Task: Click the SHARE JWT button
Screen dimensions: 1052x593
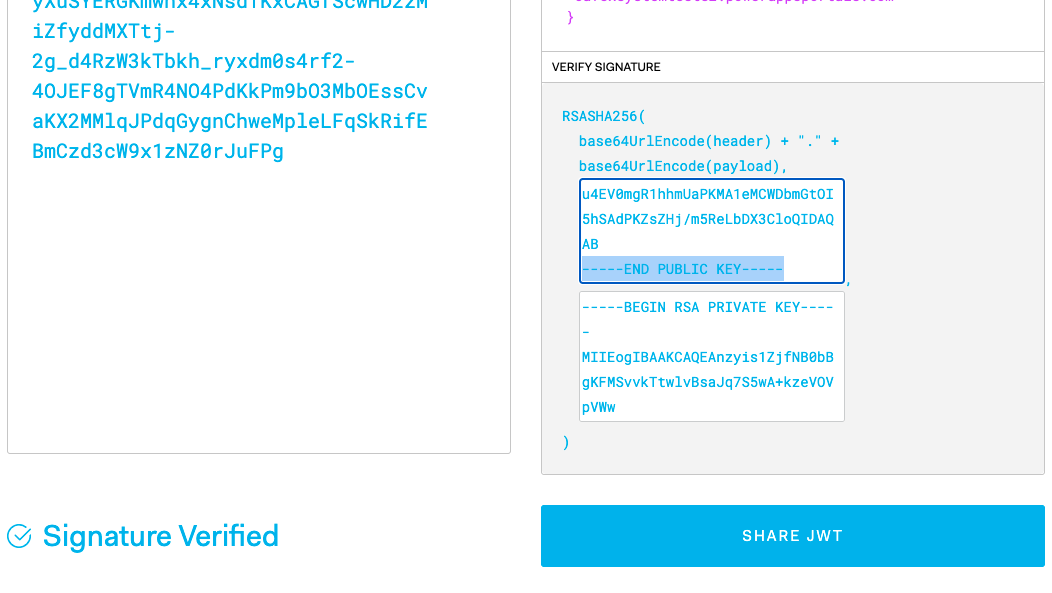Action: pyautogui.click(x=792, y=536)
